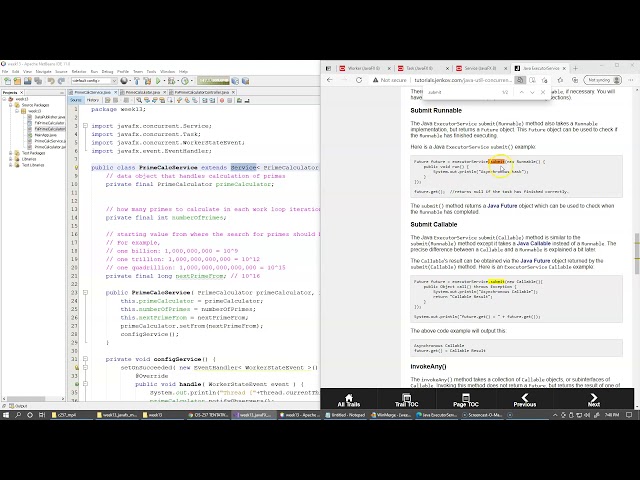The height and width of the screenshot is (480, 640).
Task: Select MainApp.java in the Projects tree
Action: (x=45, y=135)
